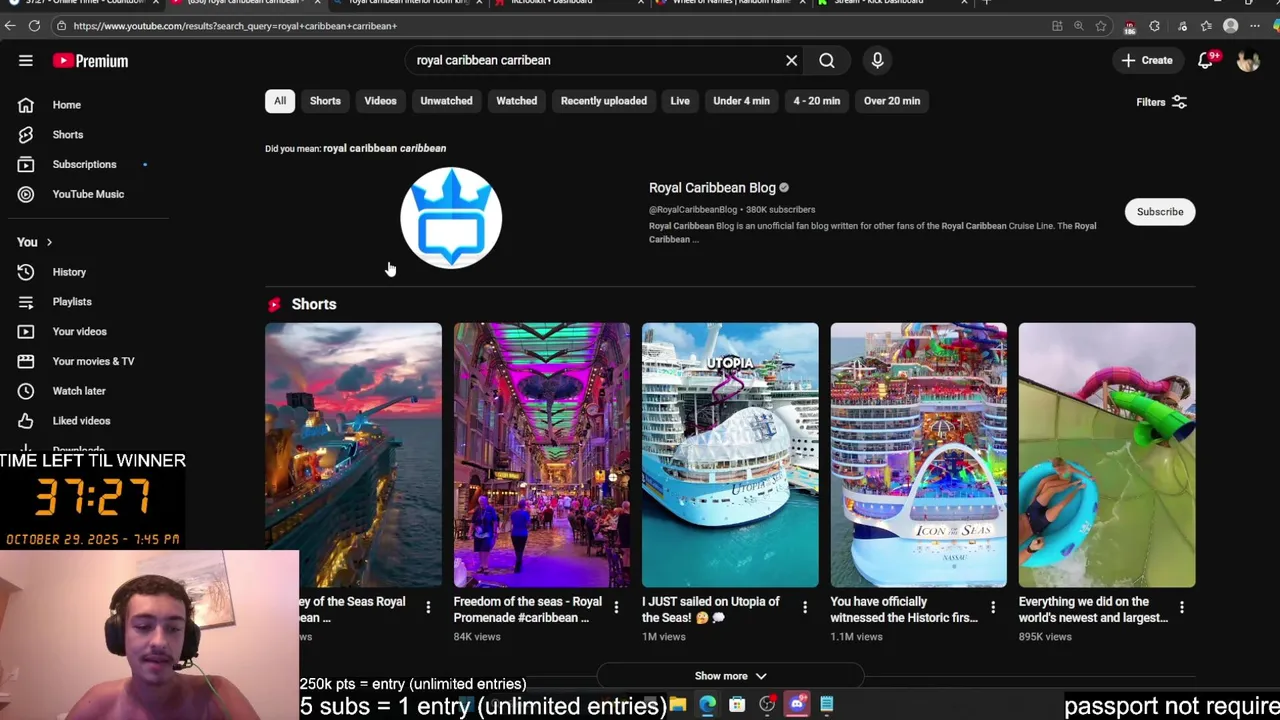This screenshot has height=720, width=1280.
Task: Open the Filters panel
Action: tap(1160, 102)
